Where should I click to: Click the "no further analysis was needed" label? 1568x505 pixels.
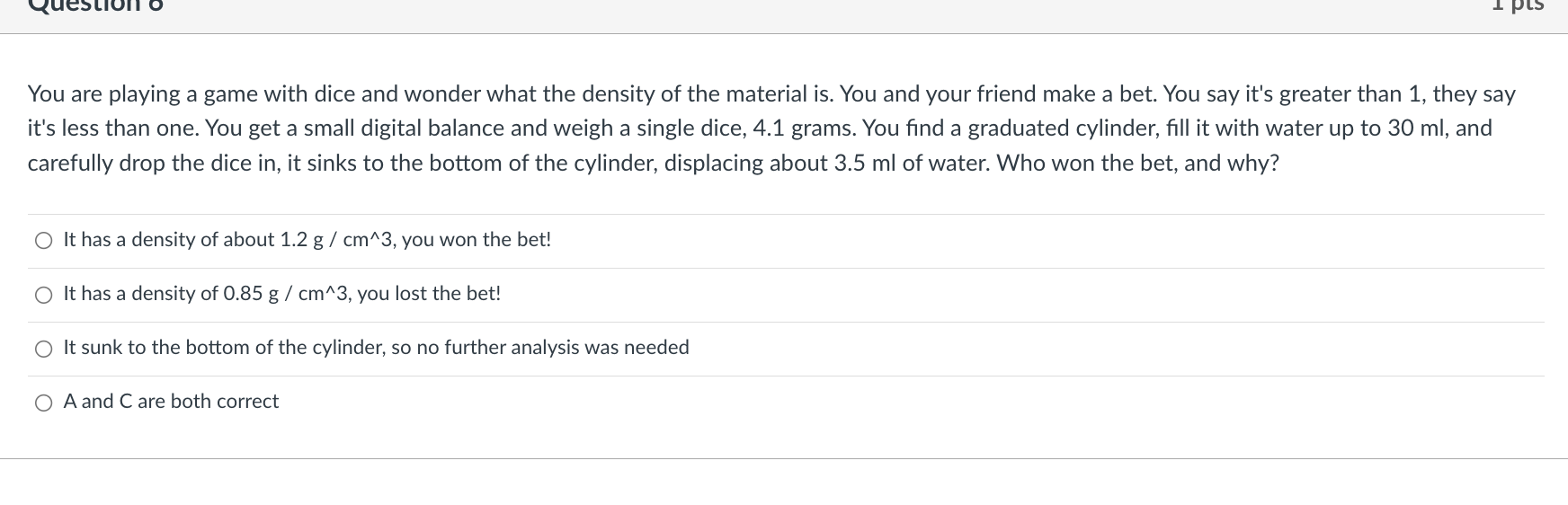point(553,348)
